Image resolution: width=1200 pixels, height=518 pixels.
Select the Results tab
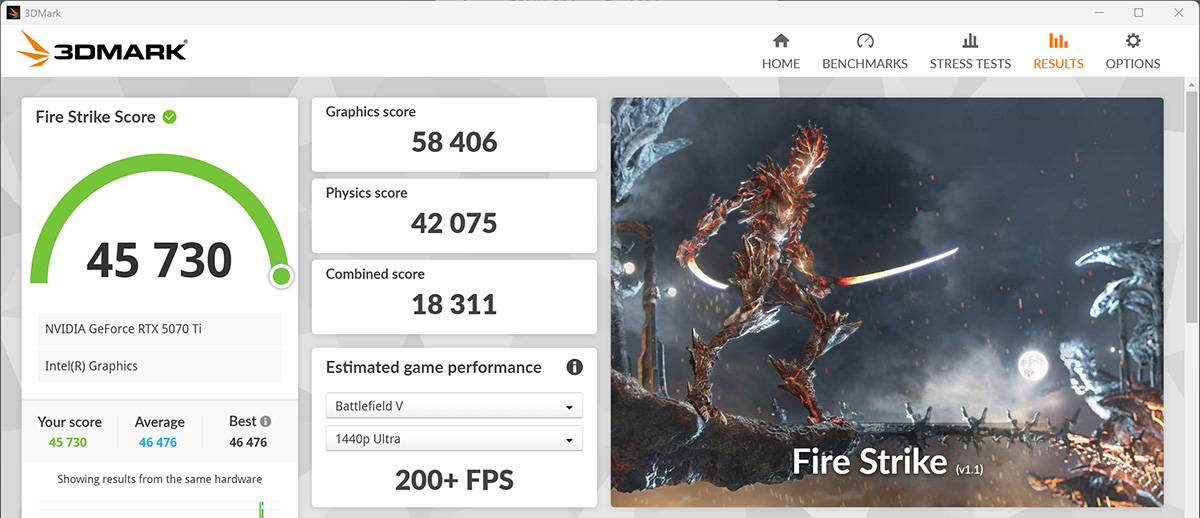(1058, 51)
